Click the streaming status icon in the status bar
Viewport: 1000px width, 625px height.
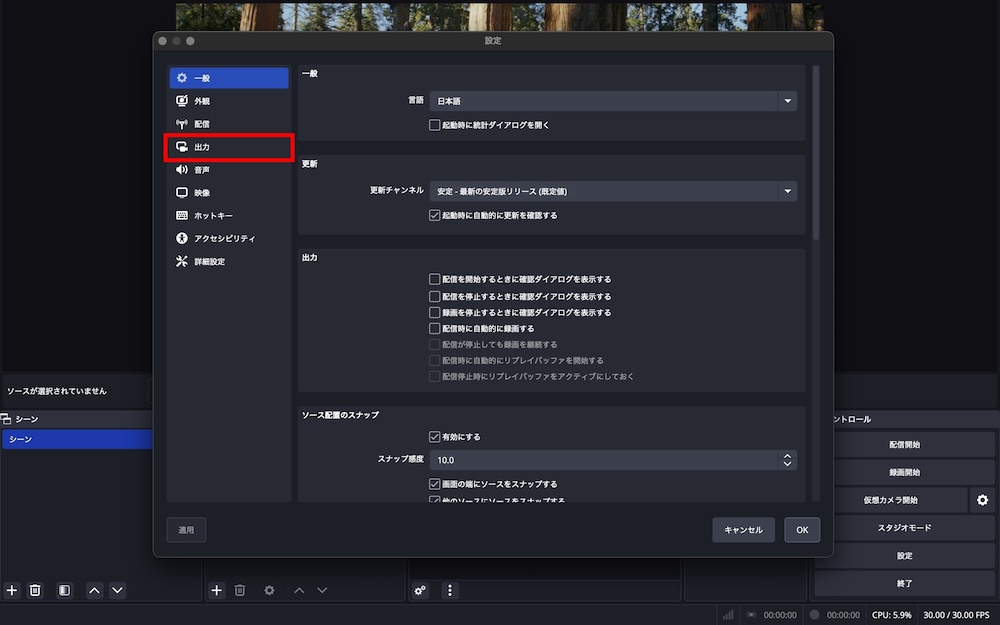pos(751,615)
